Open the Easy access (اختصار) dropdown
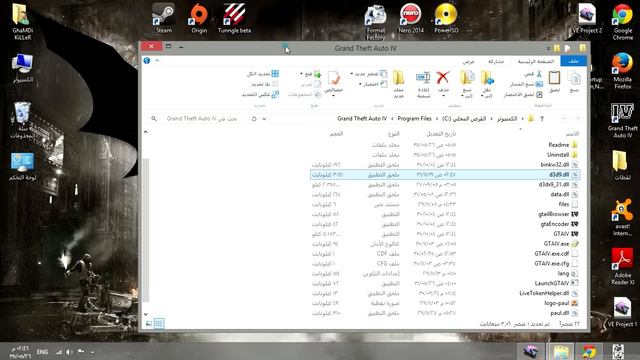 [x=373, y=84]
